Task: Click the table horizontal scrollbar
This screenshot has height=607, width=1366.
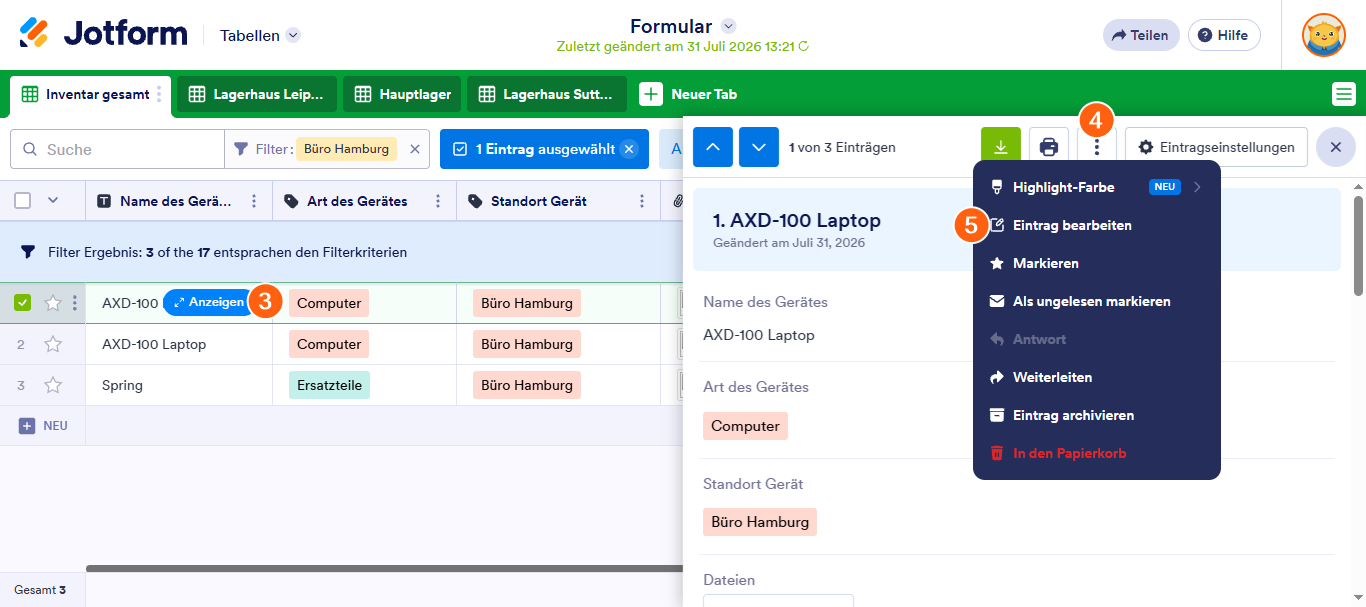Action: [385, 568]
